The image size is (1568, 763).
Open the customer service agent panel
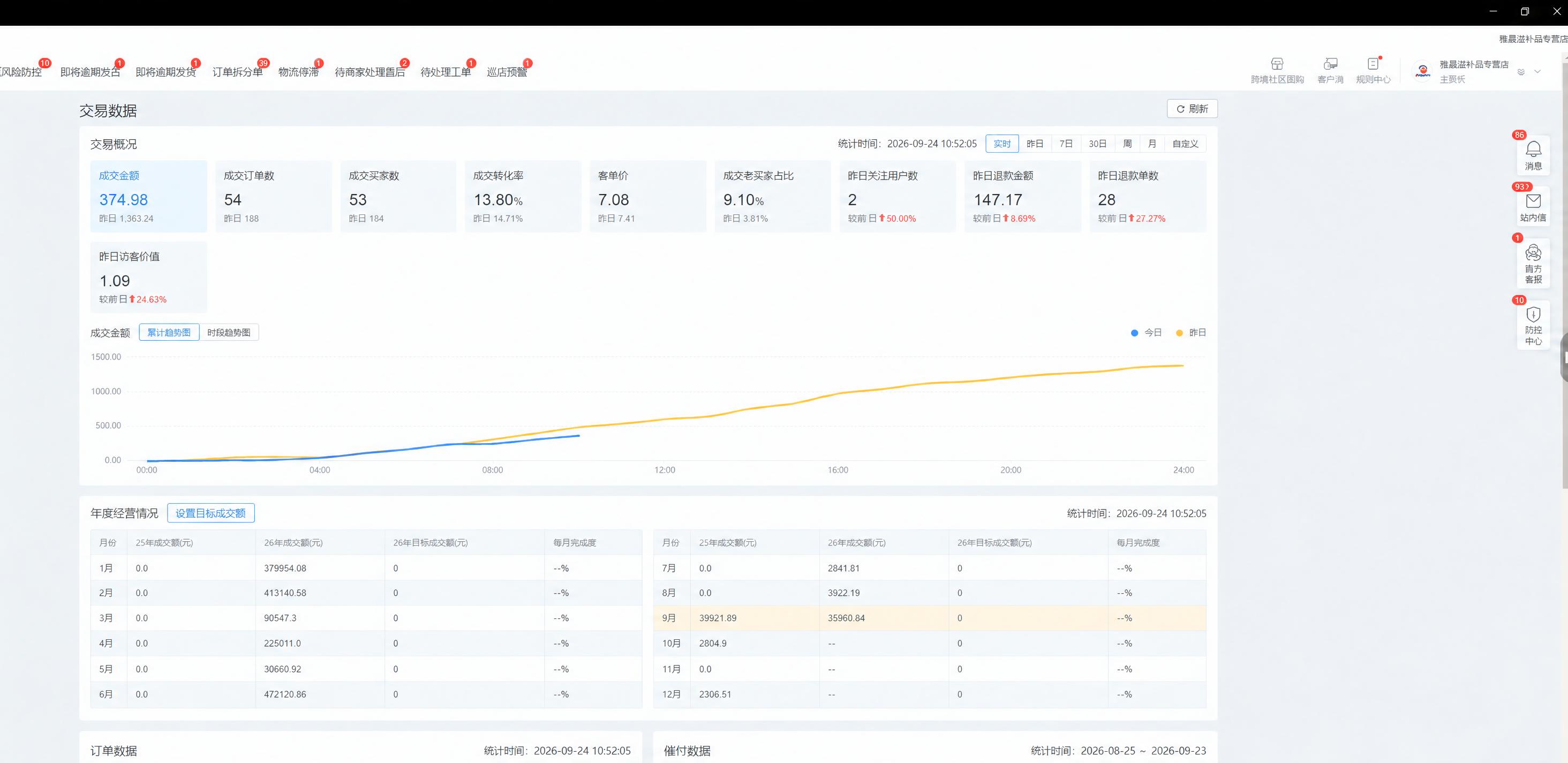click(1533, 264)
